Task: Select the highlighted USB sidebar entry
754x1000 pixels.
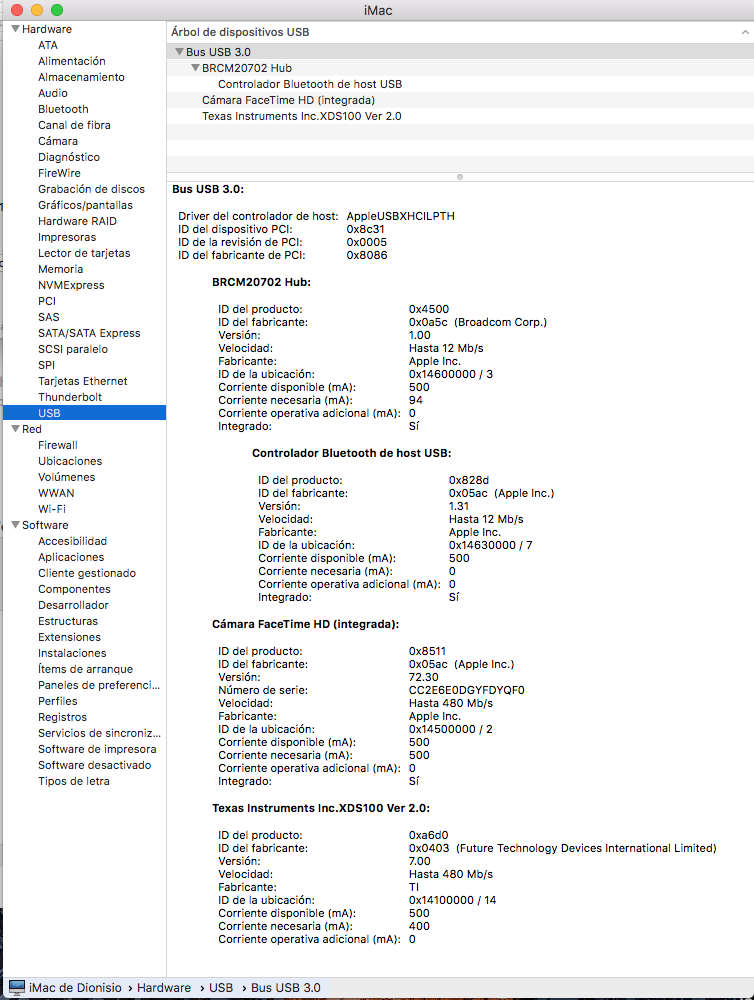Action: (84, 413)
